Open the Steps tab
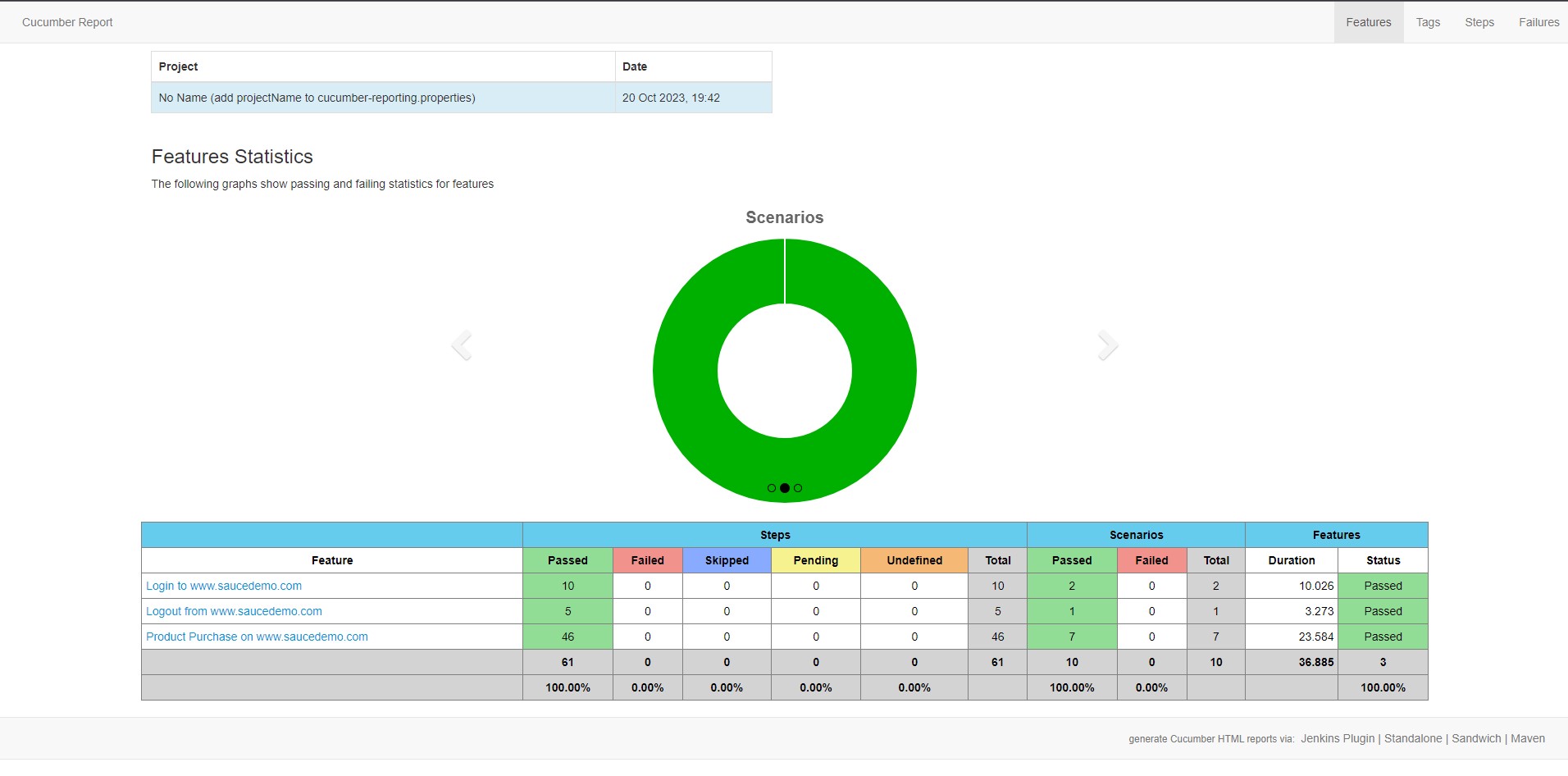Screen dimensions: 1568x776 click(x=1479, y=22)
